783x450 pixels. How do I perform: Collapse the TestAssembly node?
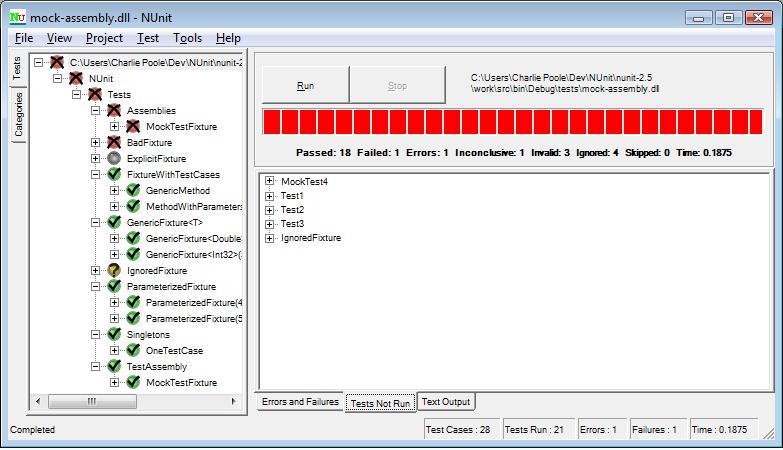[x=95, y=366]
